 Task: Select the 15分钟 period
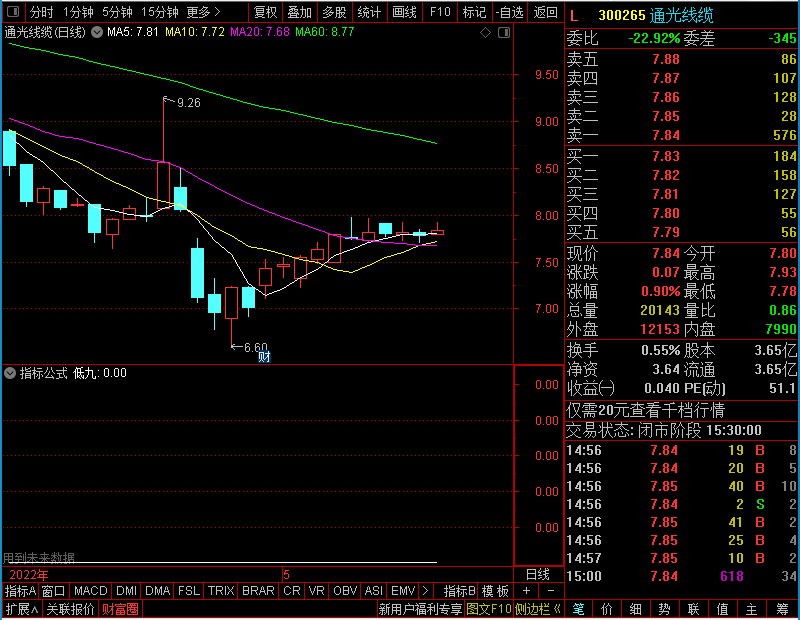click(159, 12)
